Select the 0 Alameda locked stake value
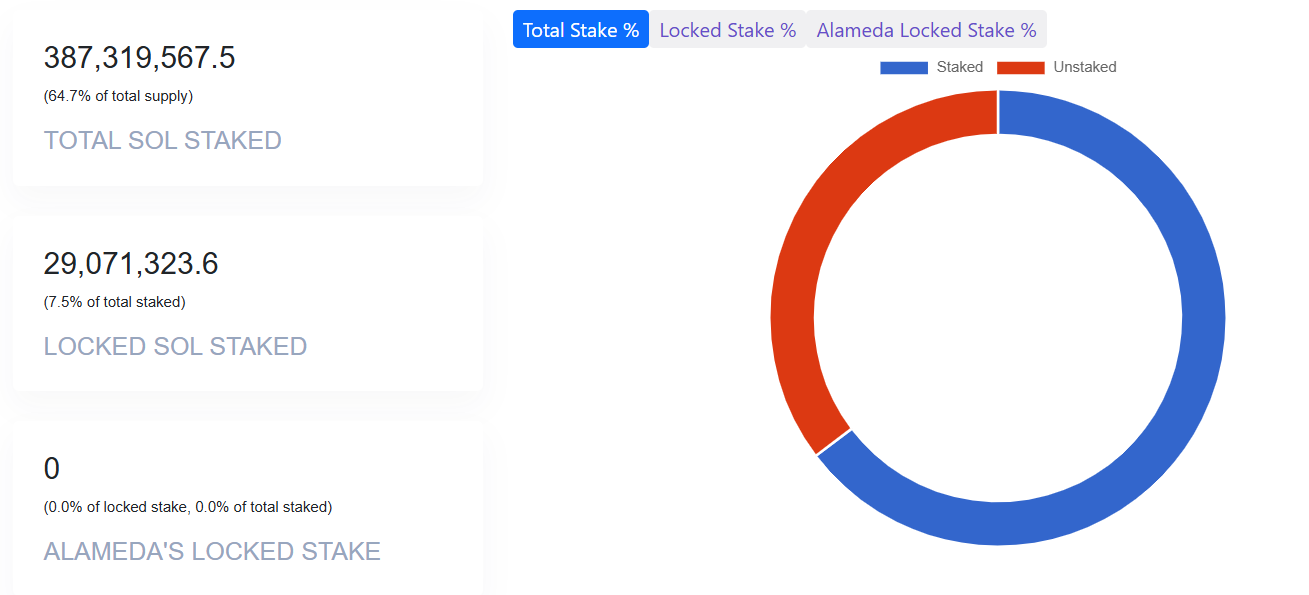Viewport: 1309px width, 595px height. point(52,469)
